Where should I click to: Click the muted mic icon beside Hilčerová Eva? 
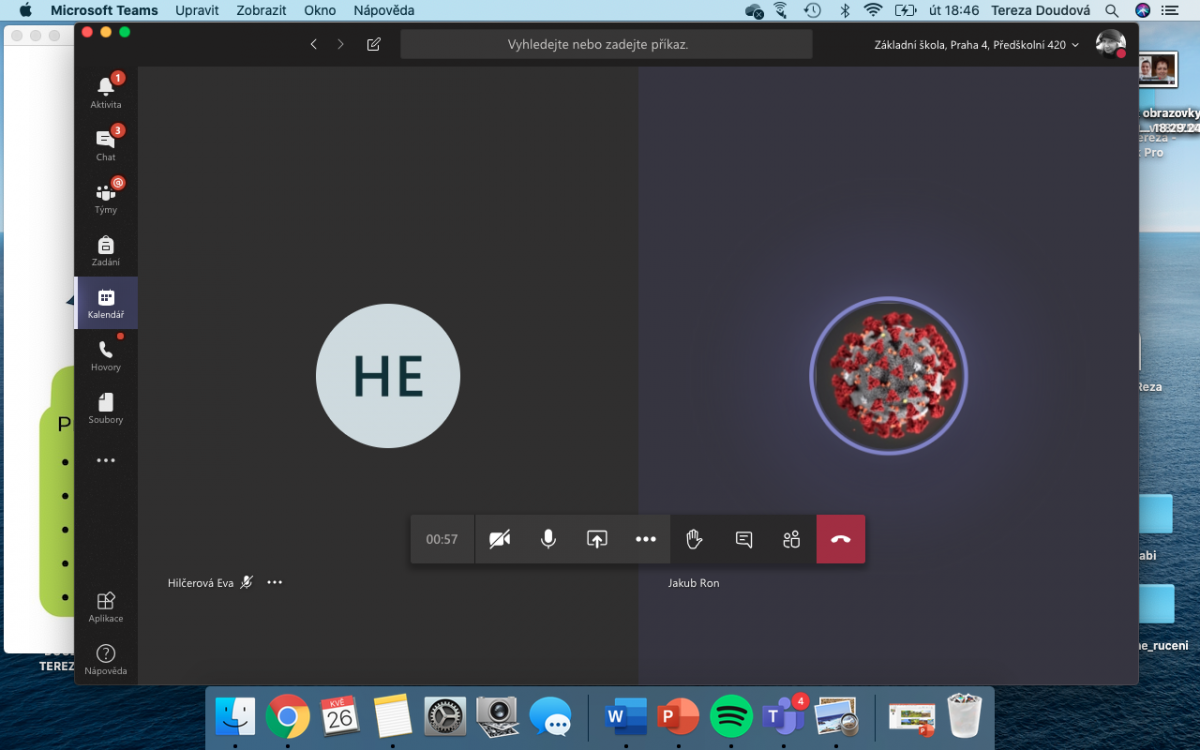coord(247,582)
